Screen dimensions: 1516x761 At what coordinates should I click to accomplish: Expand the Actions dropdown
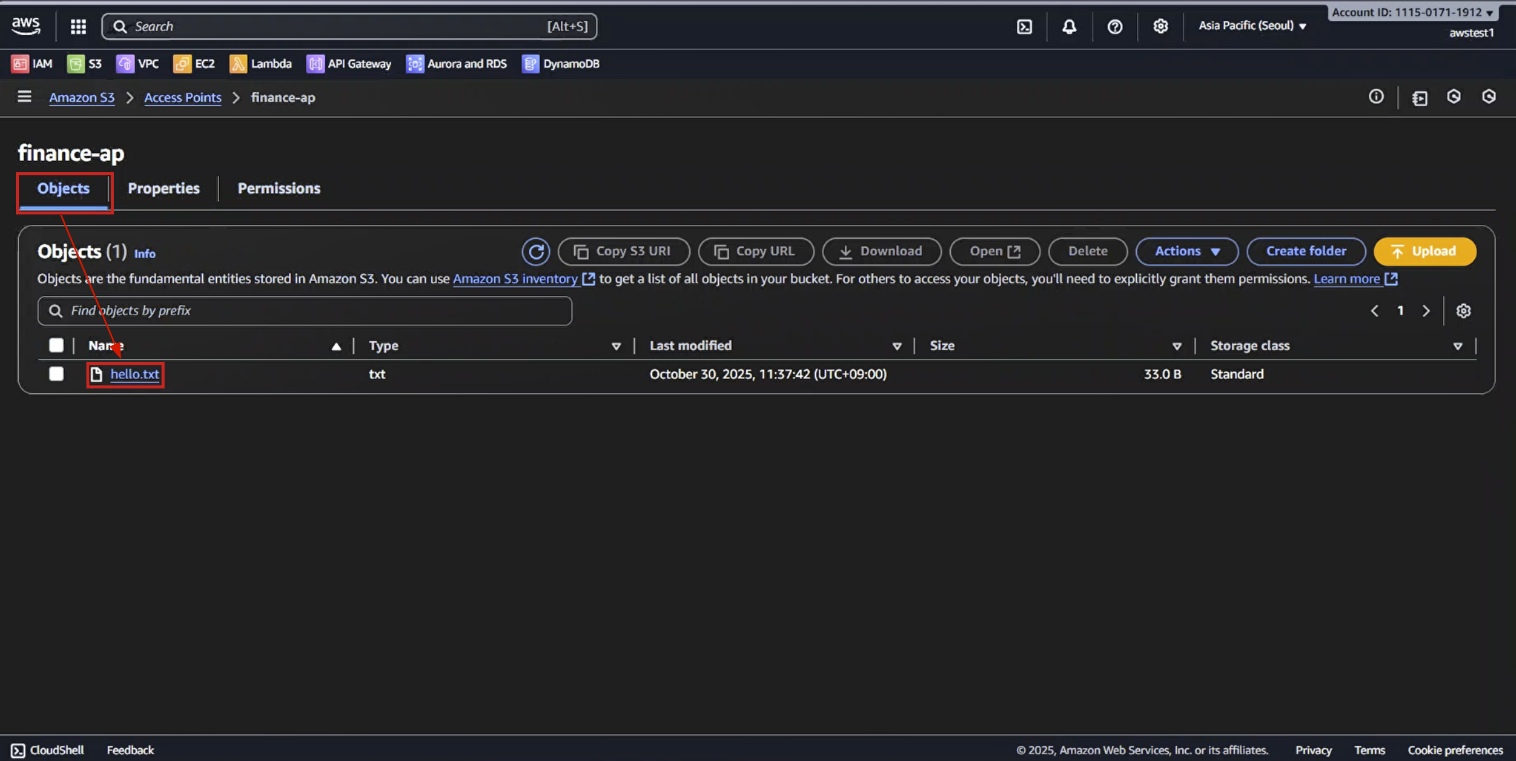1187,252
